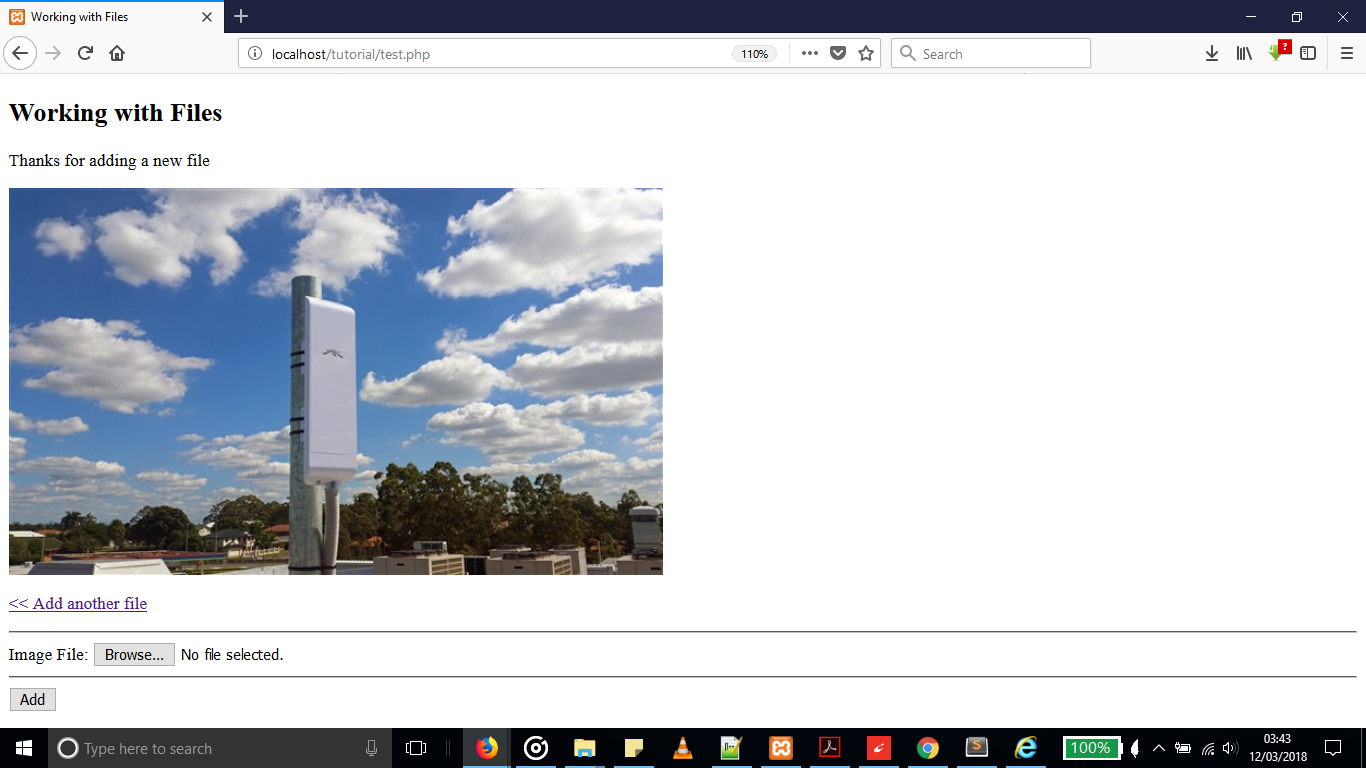Reload the current page
This screenshot has height=768, width=1366.
(85, 53)
